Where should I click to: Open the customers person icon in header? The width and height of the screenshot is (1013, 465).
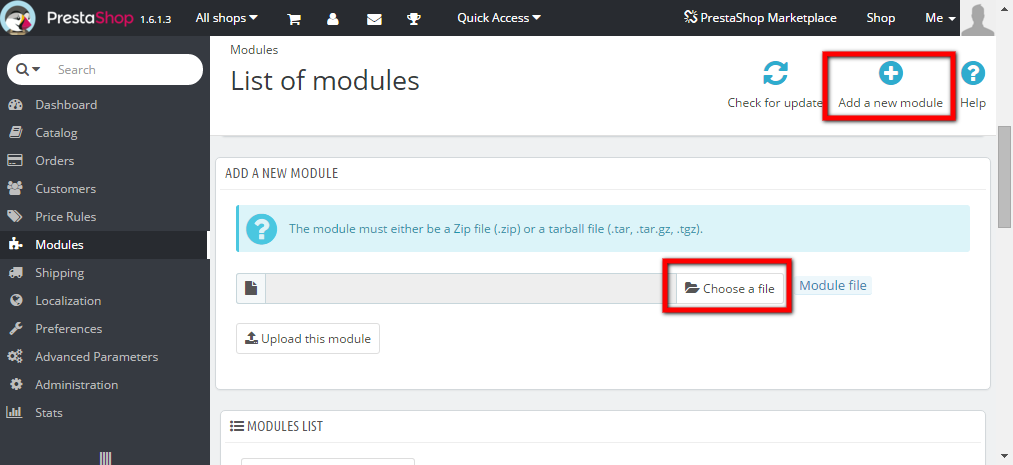click(x=333, y=18)
